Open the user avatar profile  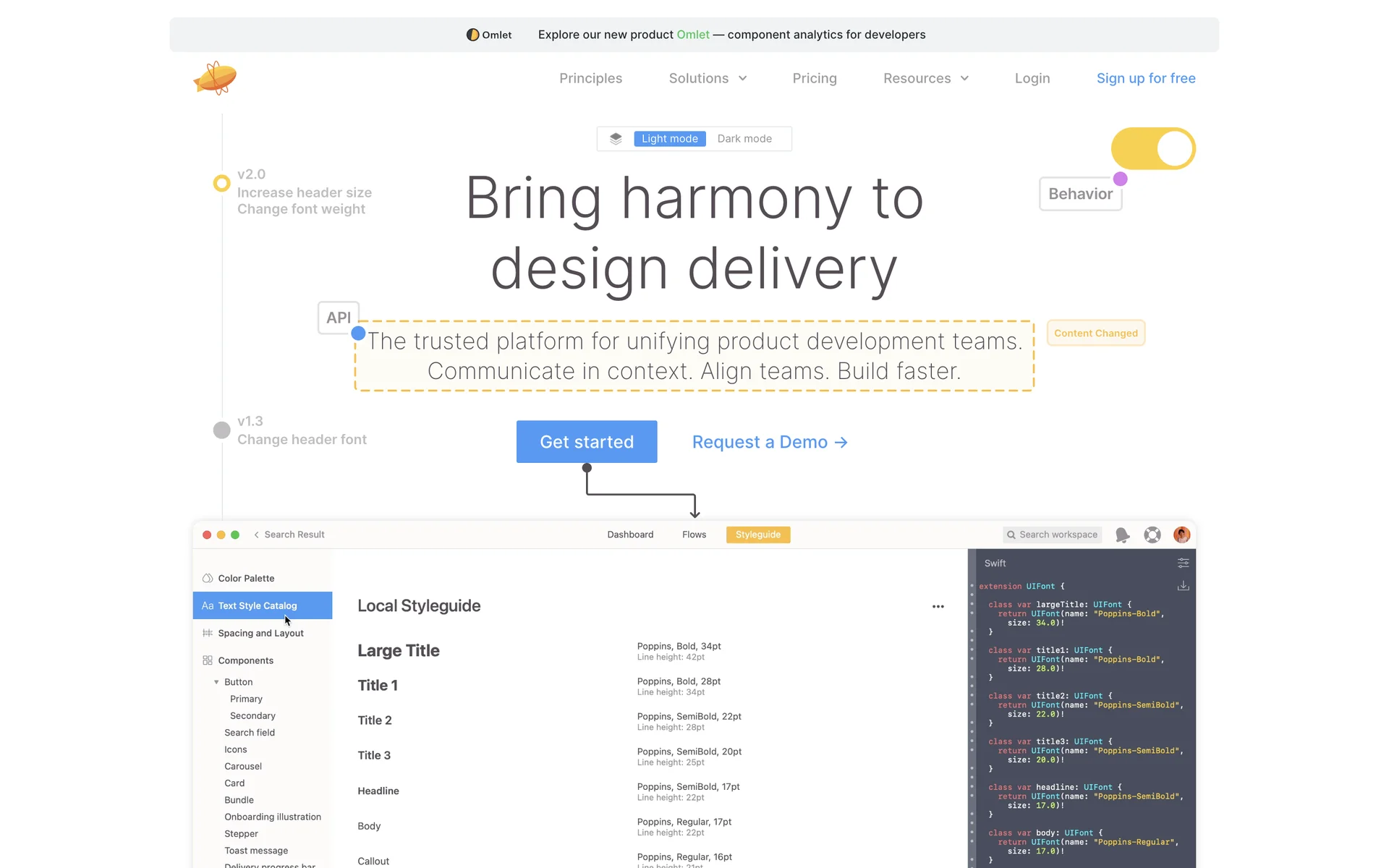point(1181,535)
